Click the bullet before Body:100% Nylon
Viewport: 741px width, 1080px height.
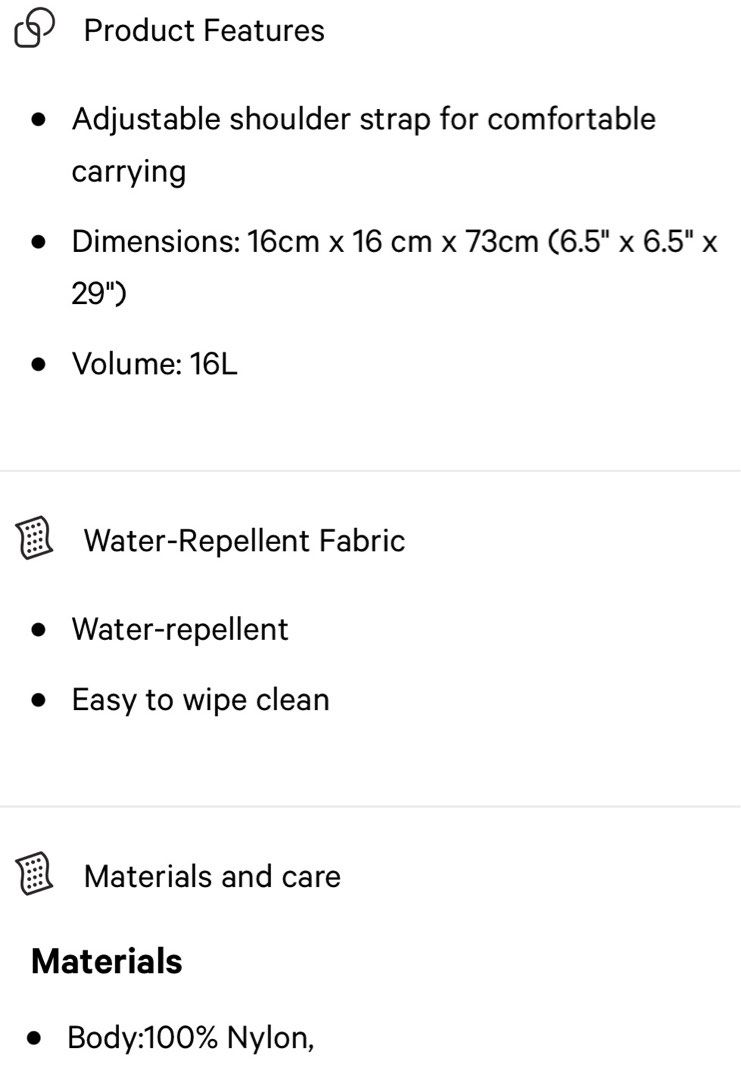pyautogui.click(x=34, y=1038)
